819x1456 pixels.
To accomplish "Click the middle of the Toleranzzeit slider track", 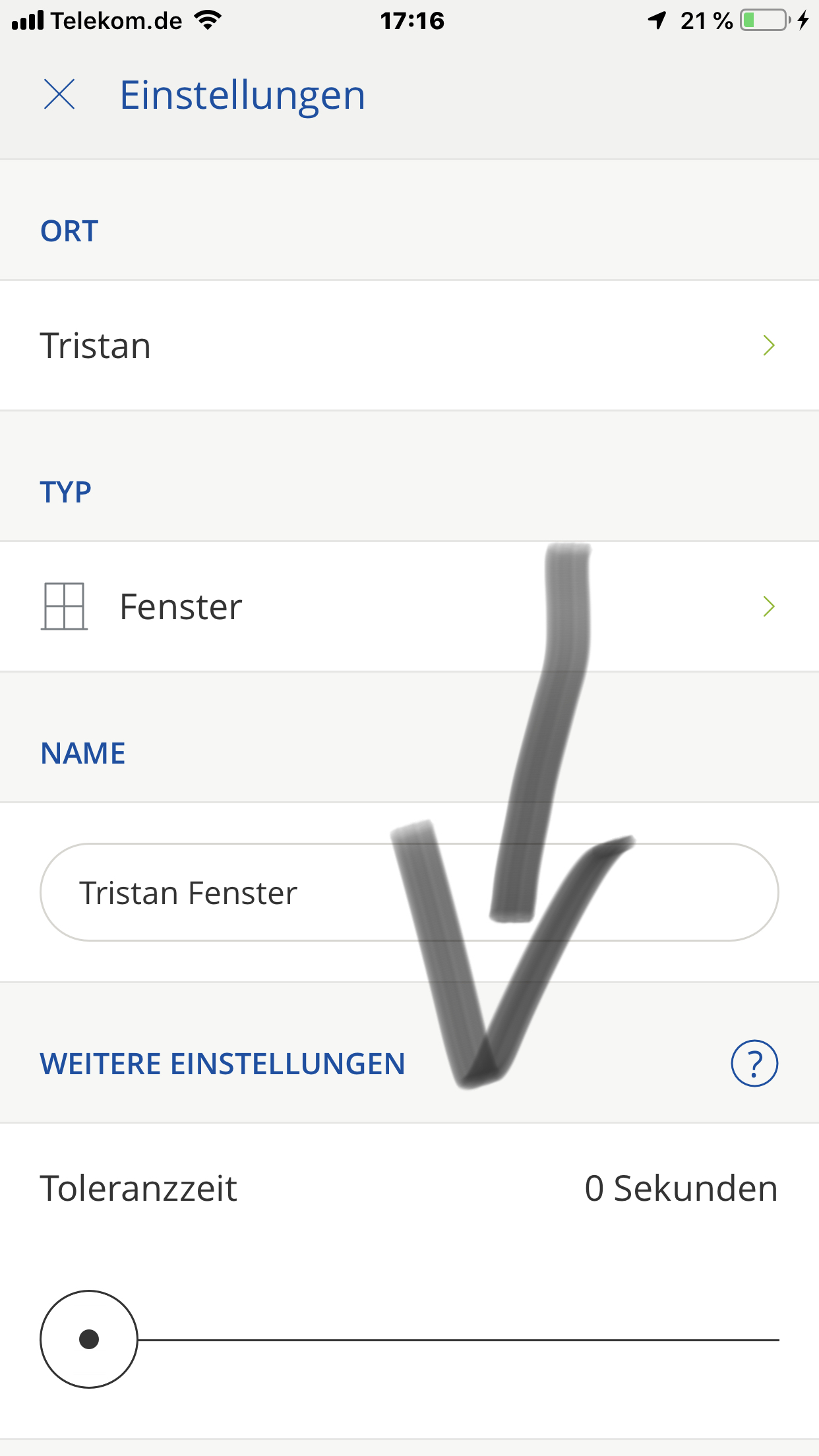I will pyautogui.click(x=458, y=1340).
